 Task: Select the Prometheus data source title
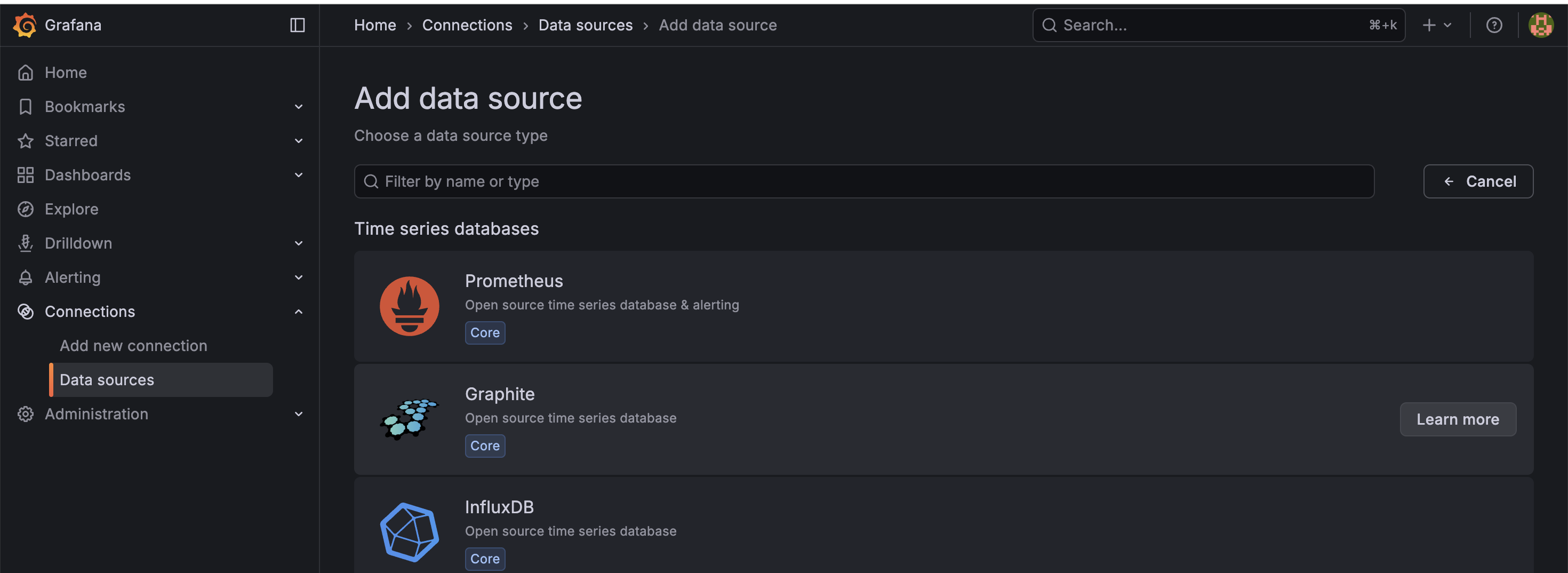point(514,281)
